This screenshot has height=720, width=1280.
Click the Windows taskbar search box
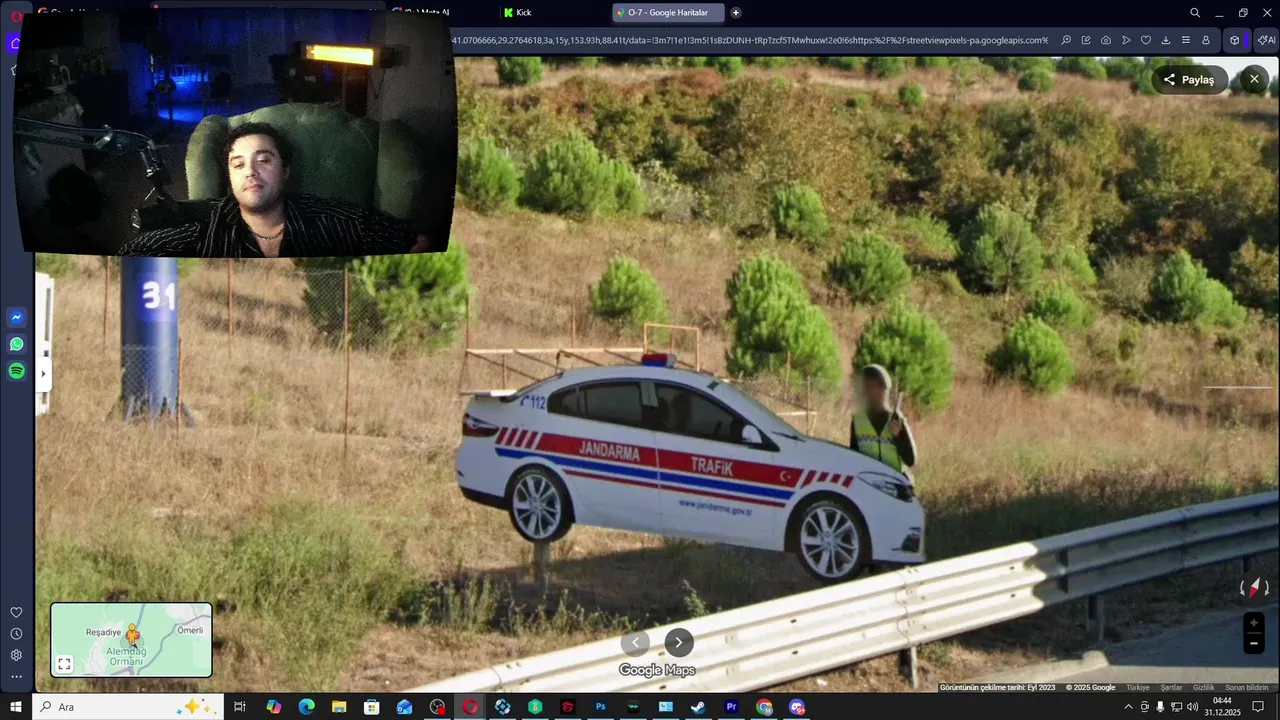point(127,707)
